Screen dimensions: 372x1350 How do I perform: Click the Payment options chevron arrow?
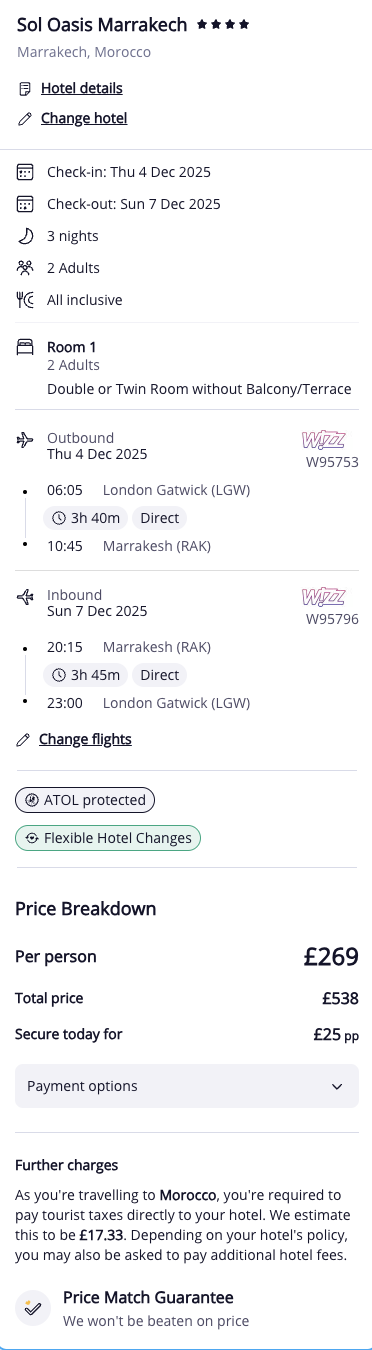point(337,1086)
